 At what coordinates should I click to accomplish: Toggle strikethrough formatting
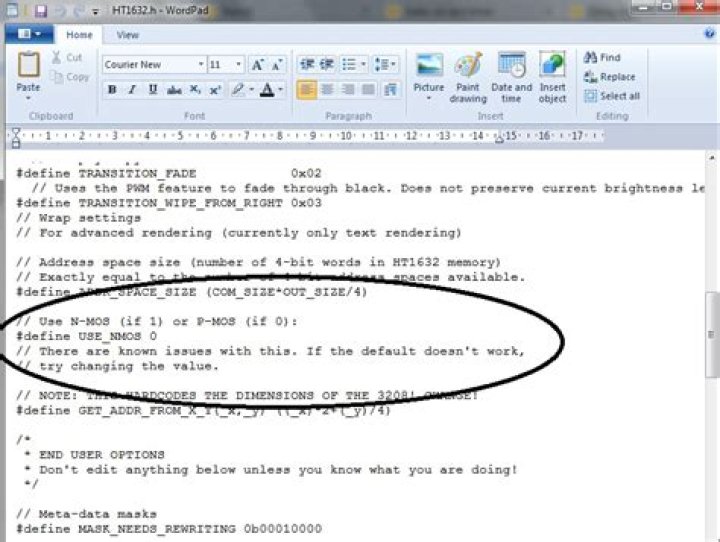[x=174, y=90]
